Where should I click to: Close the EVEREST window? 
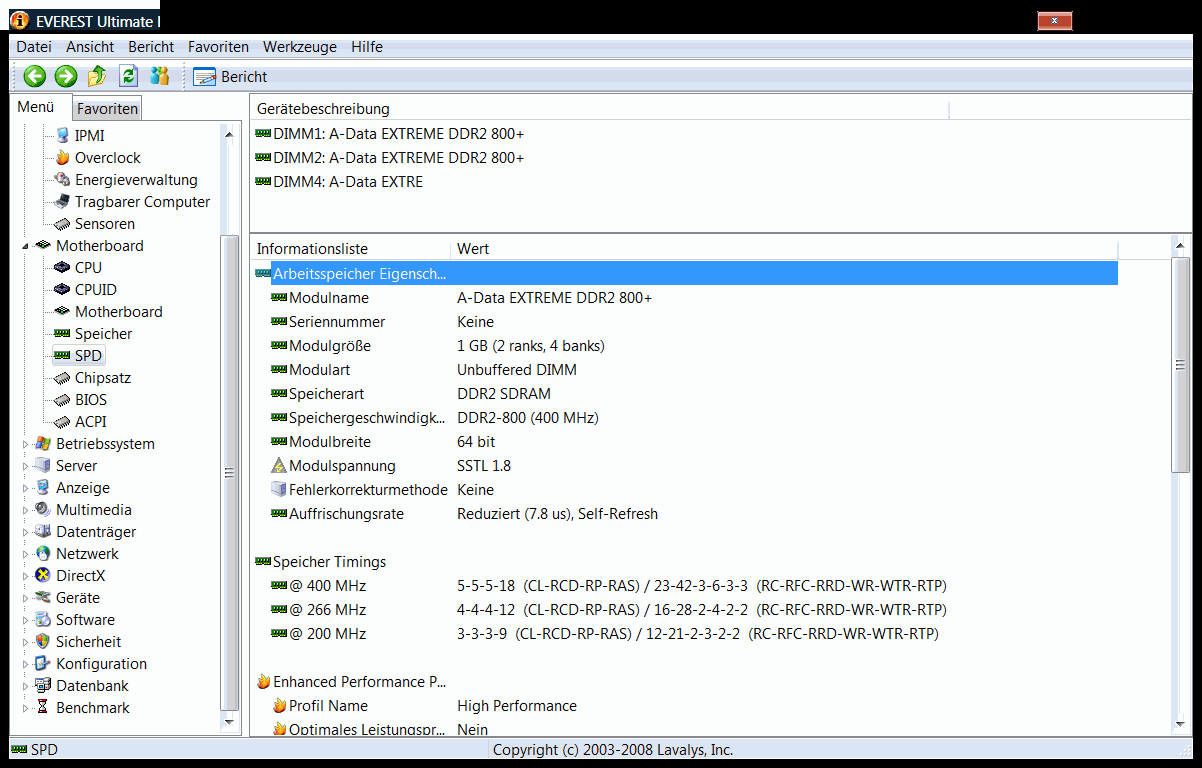(1055, 21)
